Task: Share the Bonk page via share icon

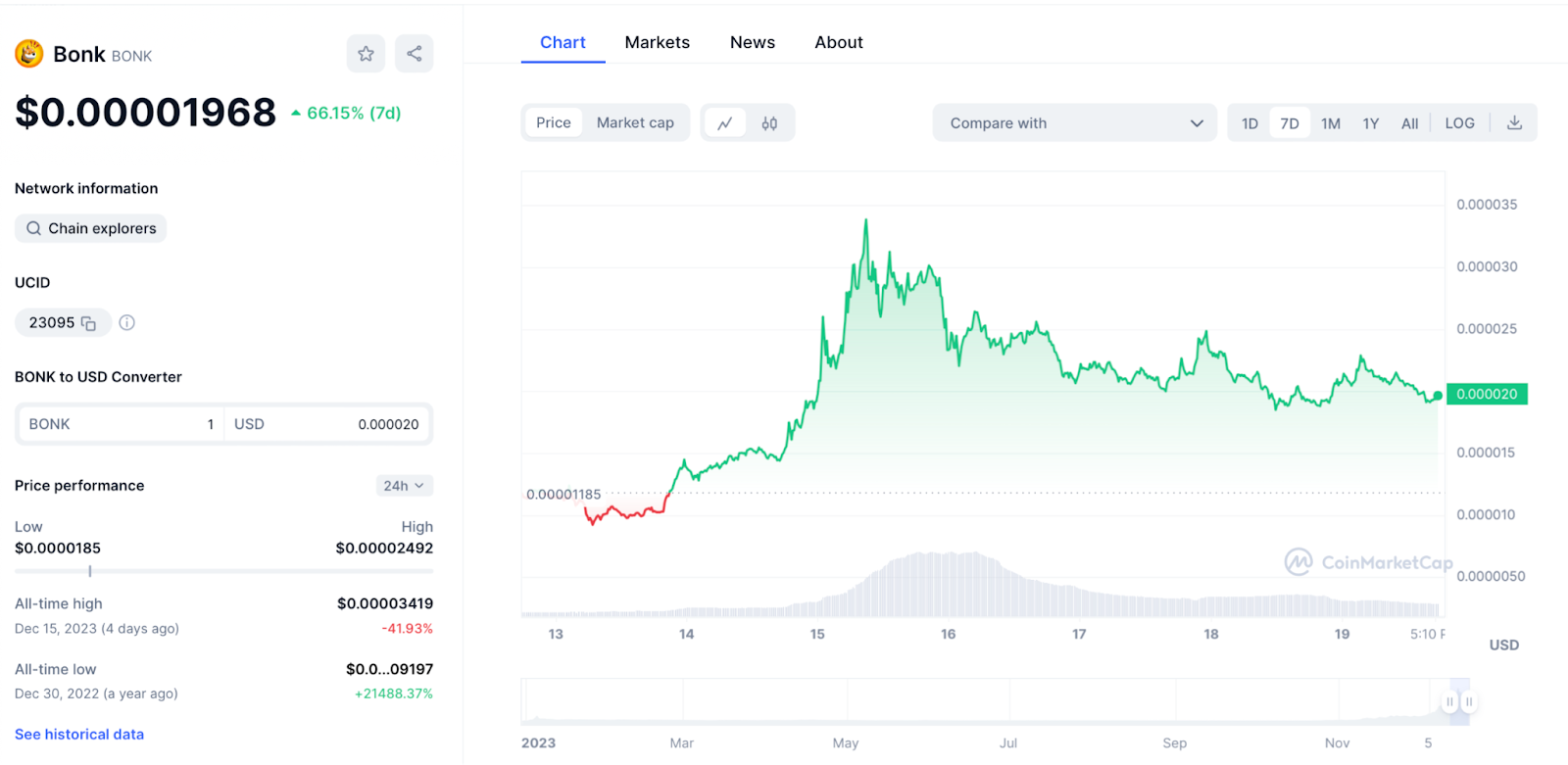Action: [415, 54]
